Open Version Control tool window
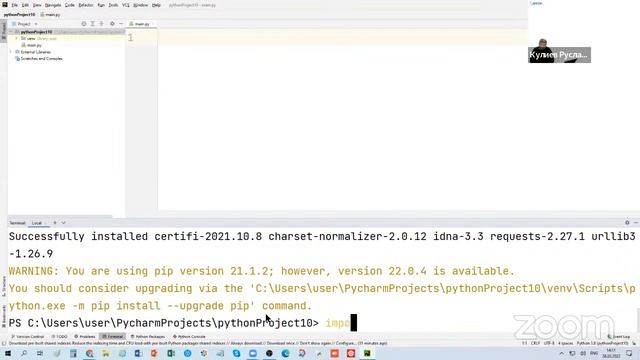The width and height of the screenshot is (640, 360). (28, 337)
